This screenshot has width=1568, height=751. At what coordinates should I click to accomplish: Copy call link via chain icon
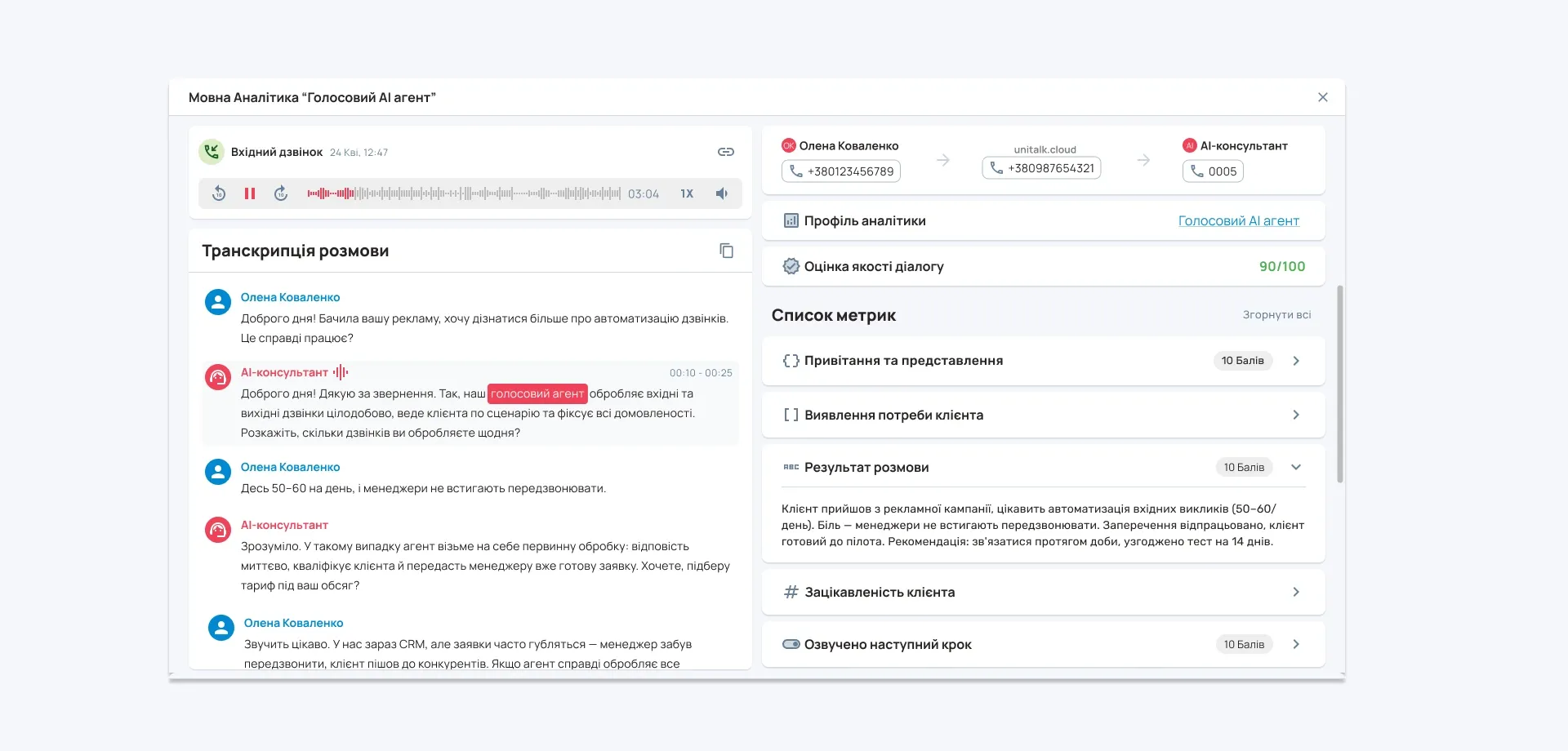point(726,152)
